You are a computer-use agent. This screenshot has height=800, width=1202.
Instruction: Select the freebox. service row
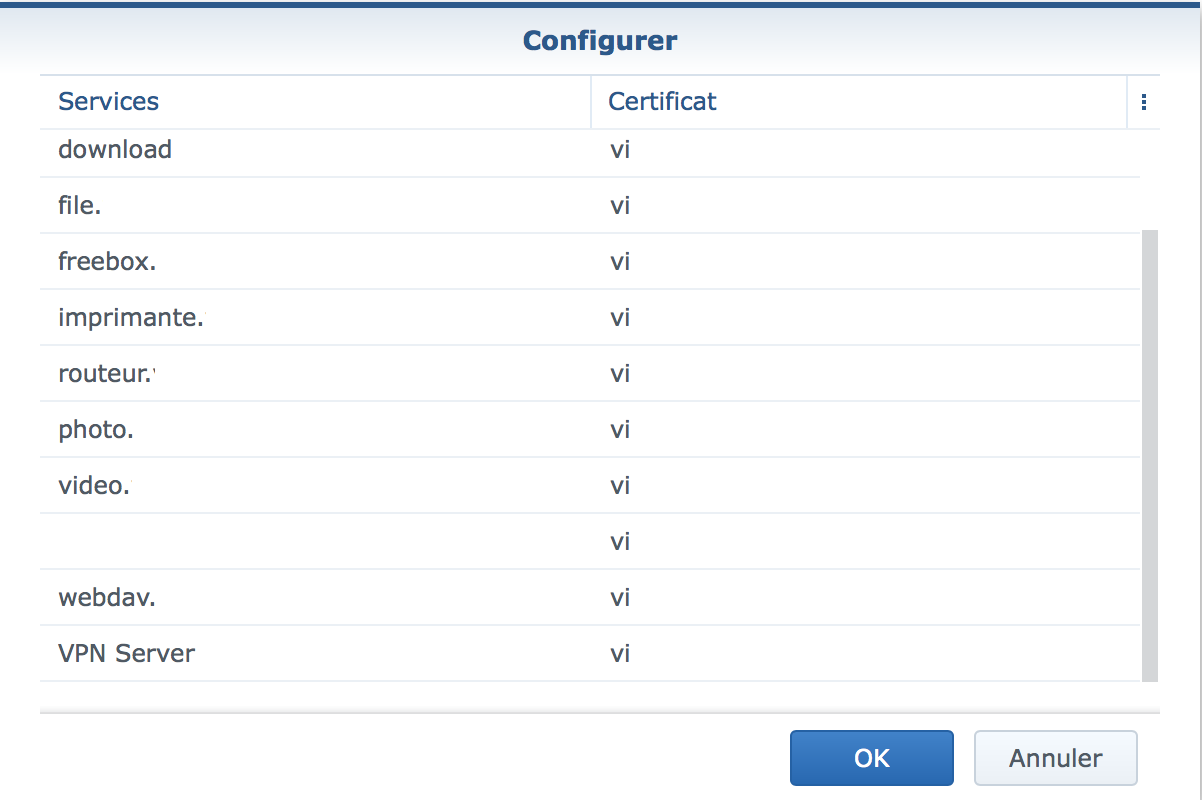[x=590, y=262]
